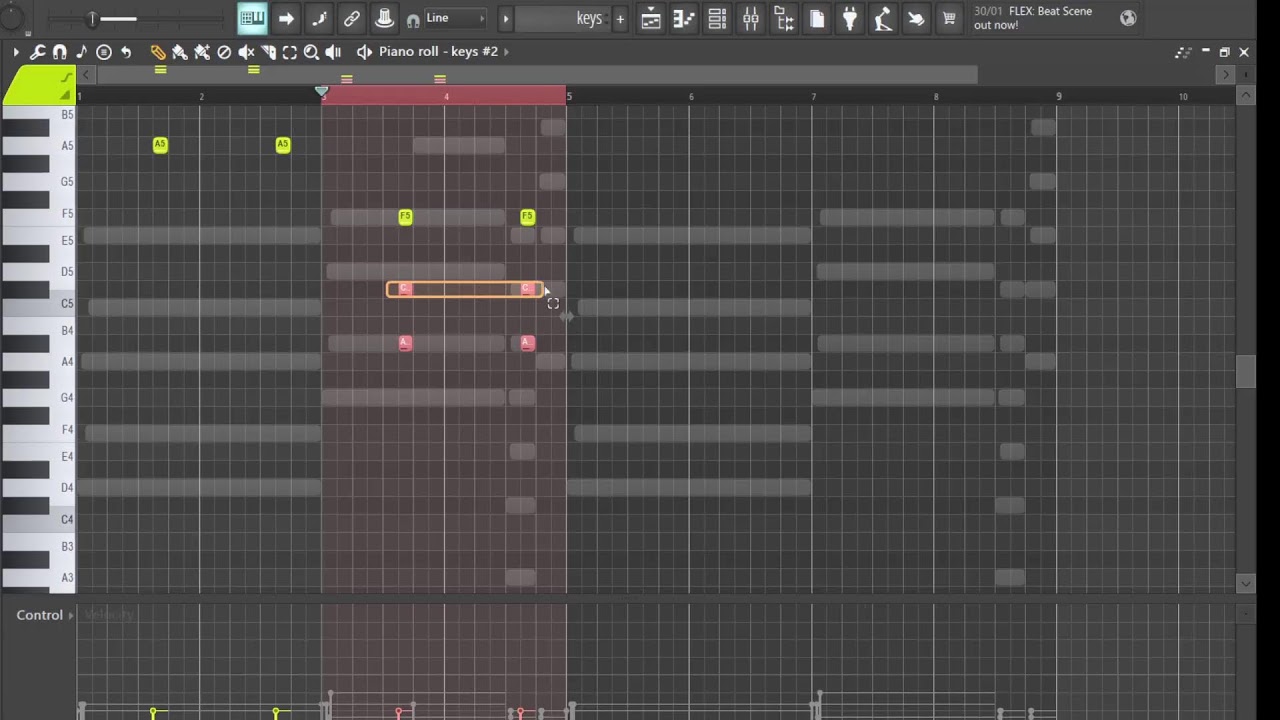Click bar 7 on the timeline ruler

click(x=813, y=96)
